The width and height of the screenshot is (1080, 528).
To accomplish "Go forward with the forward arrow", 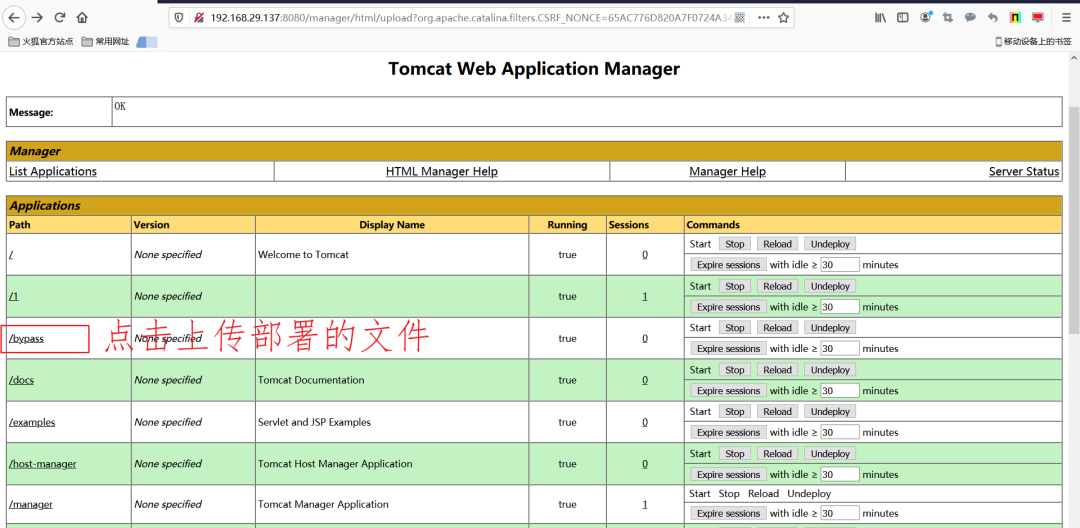I will (37, 17).
